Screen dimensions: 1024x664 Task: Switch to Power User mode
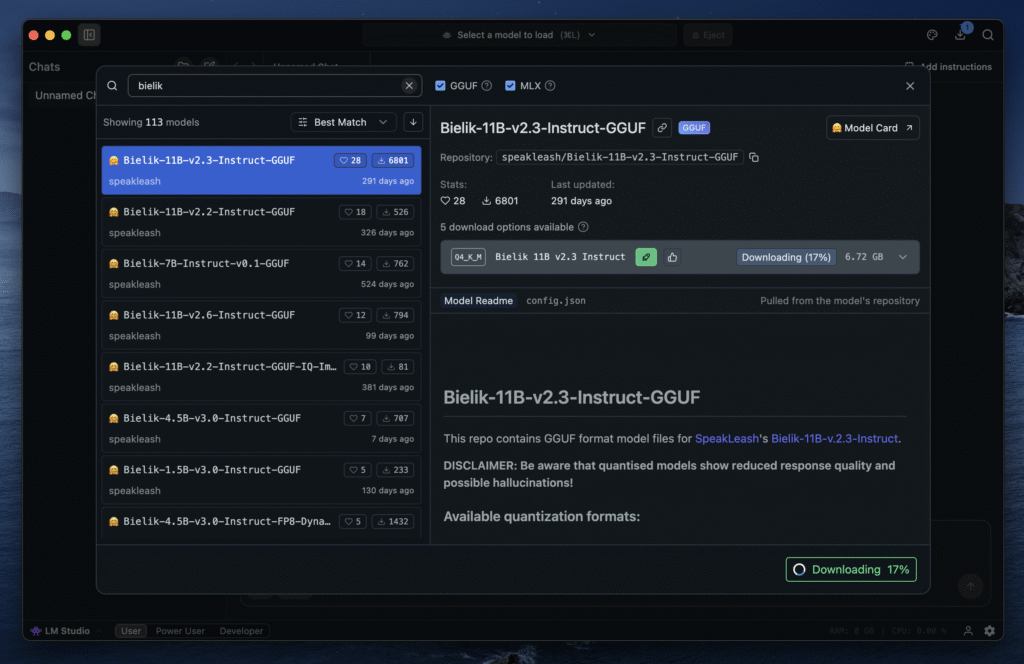pos(180,631)
